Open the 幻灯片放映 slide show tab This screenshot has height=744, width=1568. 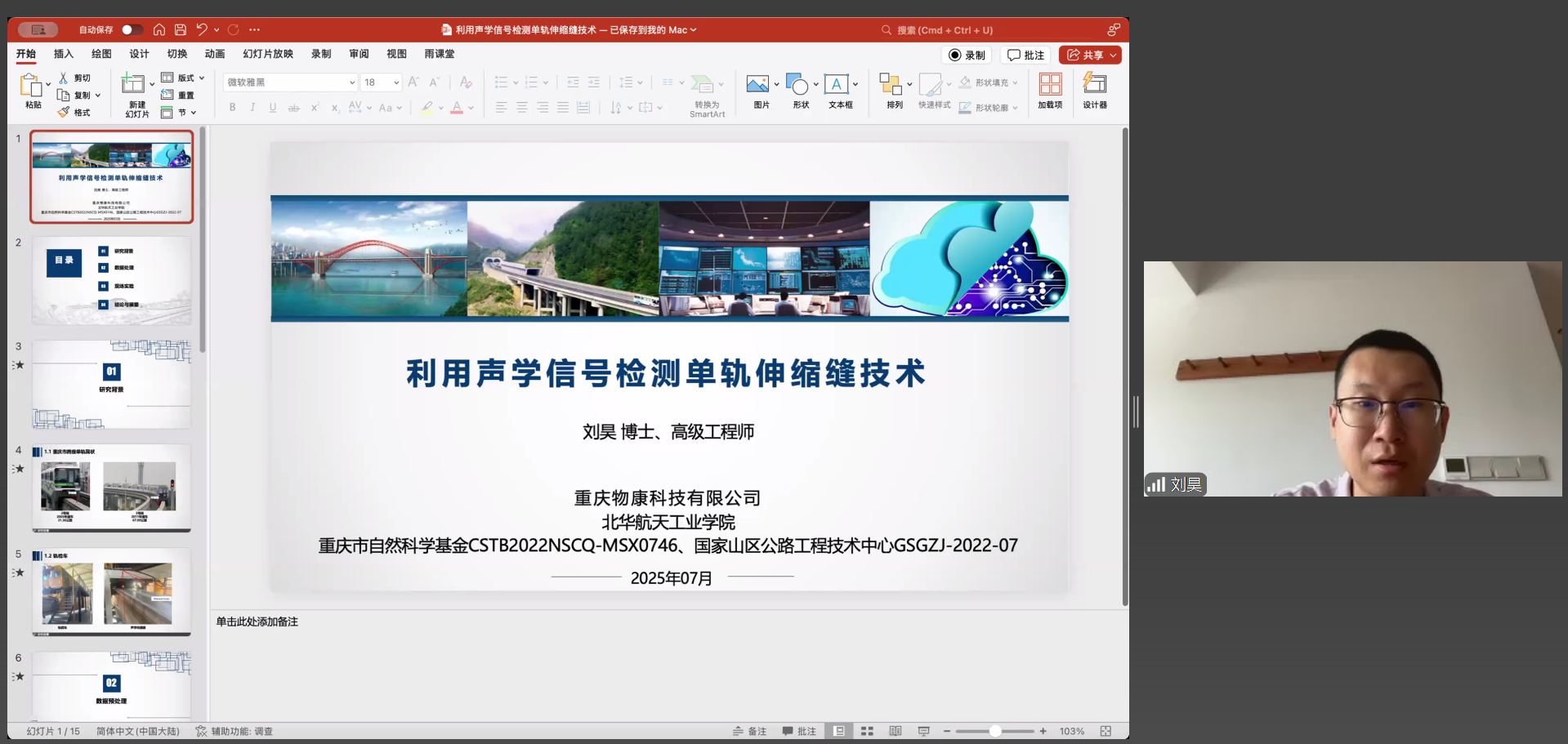268,54
